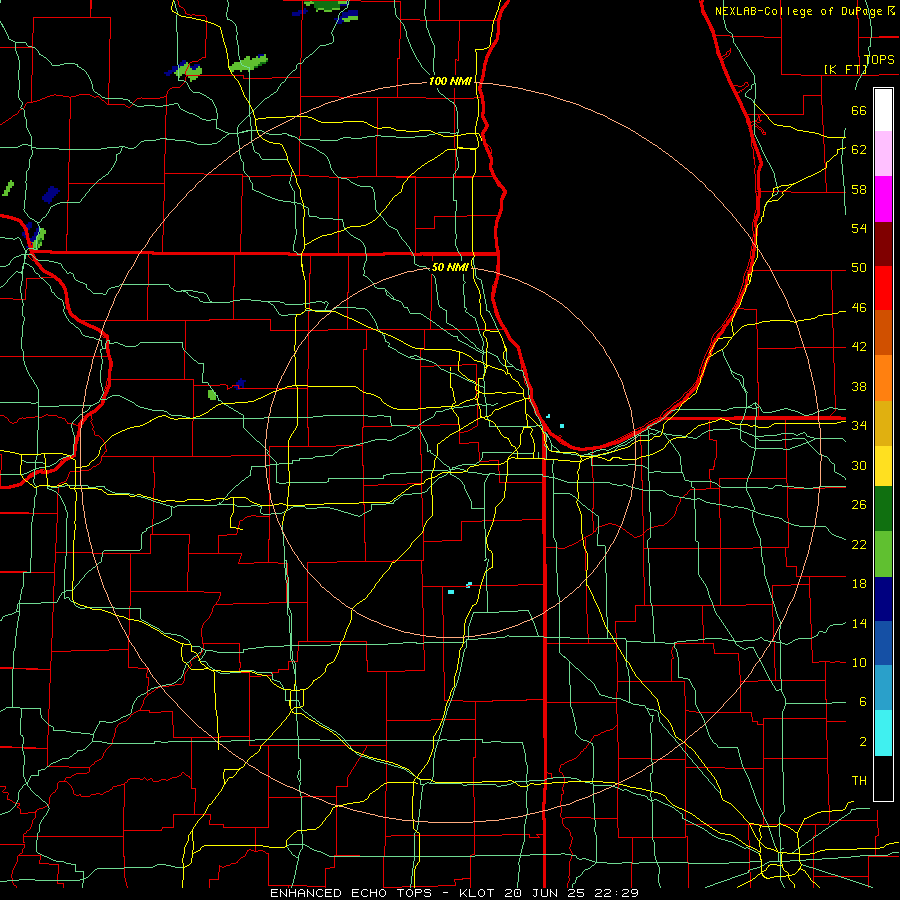Select the black TH threshold block in the legend
The height and width of the screenshot is (900, 900).
[883, 778]
